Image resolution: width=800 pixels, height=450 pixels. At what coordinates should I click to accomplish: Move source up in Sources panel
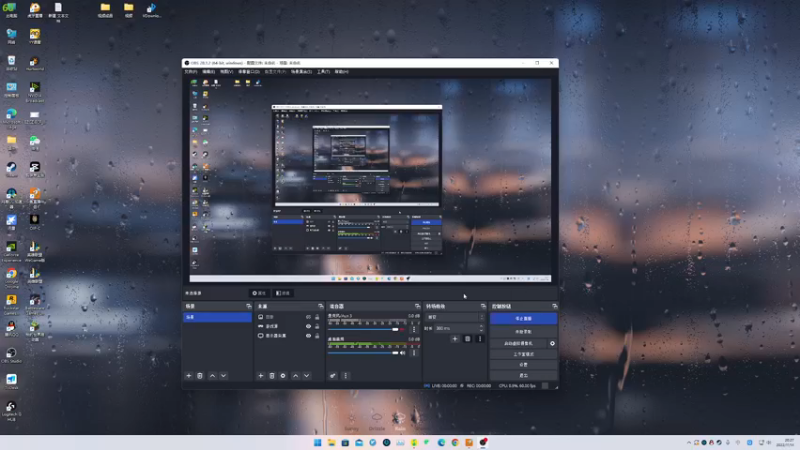[x=295, y=376]
